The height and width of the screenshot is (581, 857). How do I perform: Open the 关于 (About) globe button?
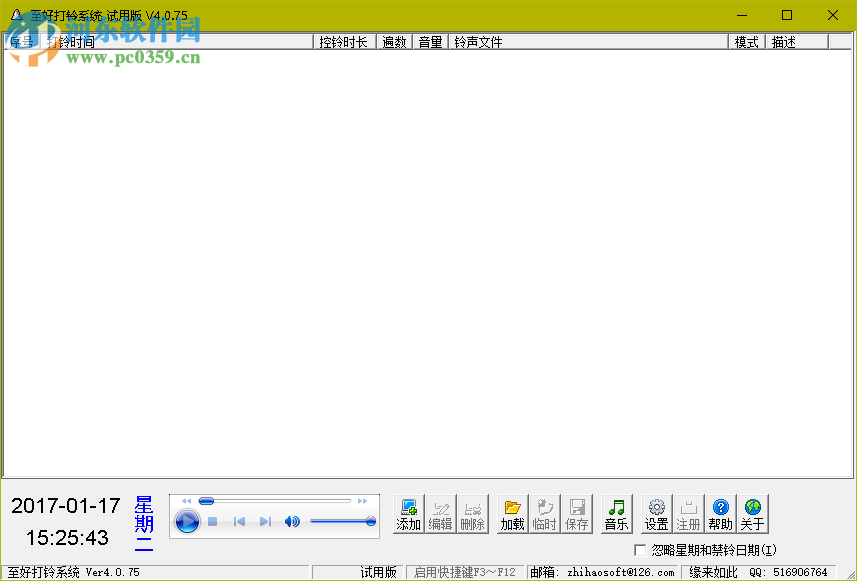752,514
